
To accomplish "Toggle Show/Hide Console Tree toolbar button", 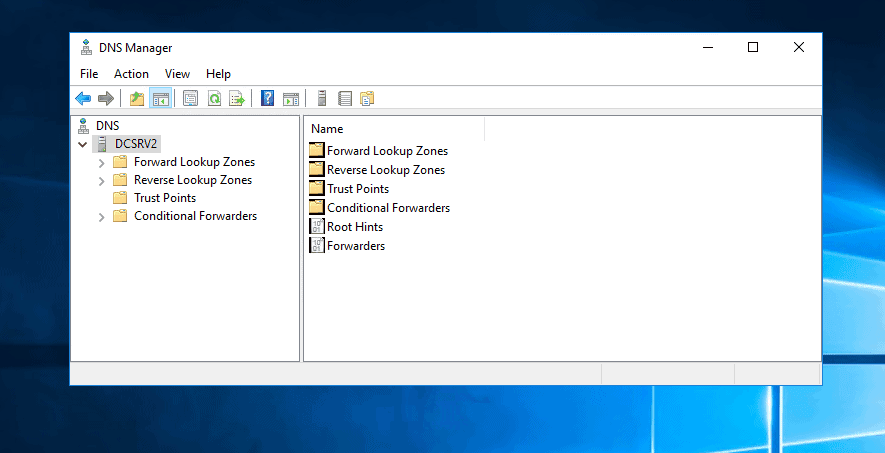I will point(160,99).
